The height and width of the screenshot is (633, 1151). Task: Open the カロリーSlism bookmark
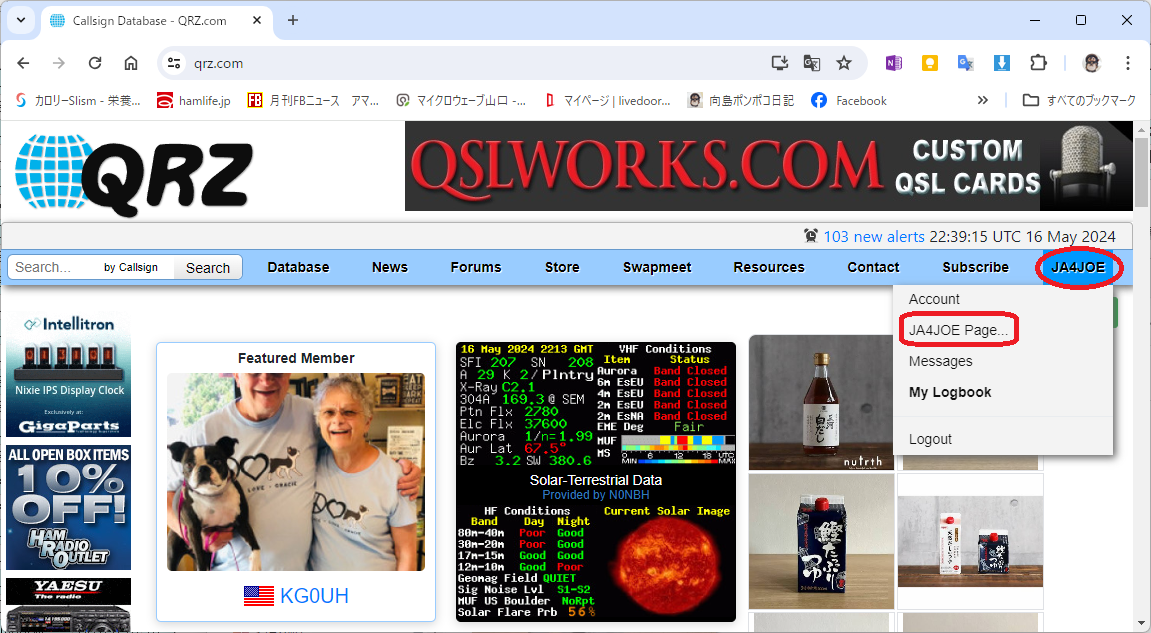pos(78,100)
